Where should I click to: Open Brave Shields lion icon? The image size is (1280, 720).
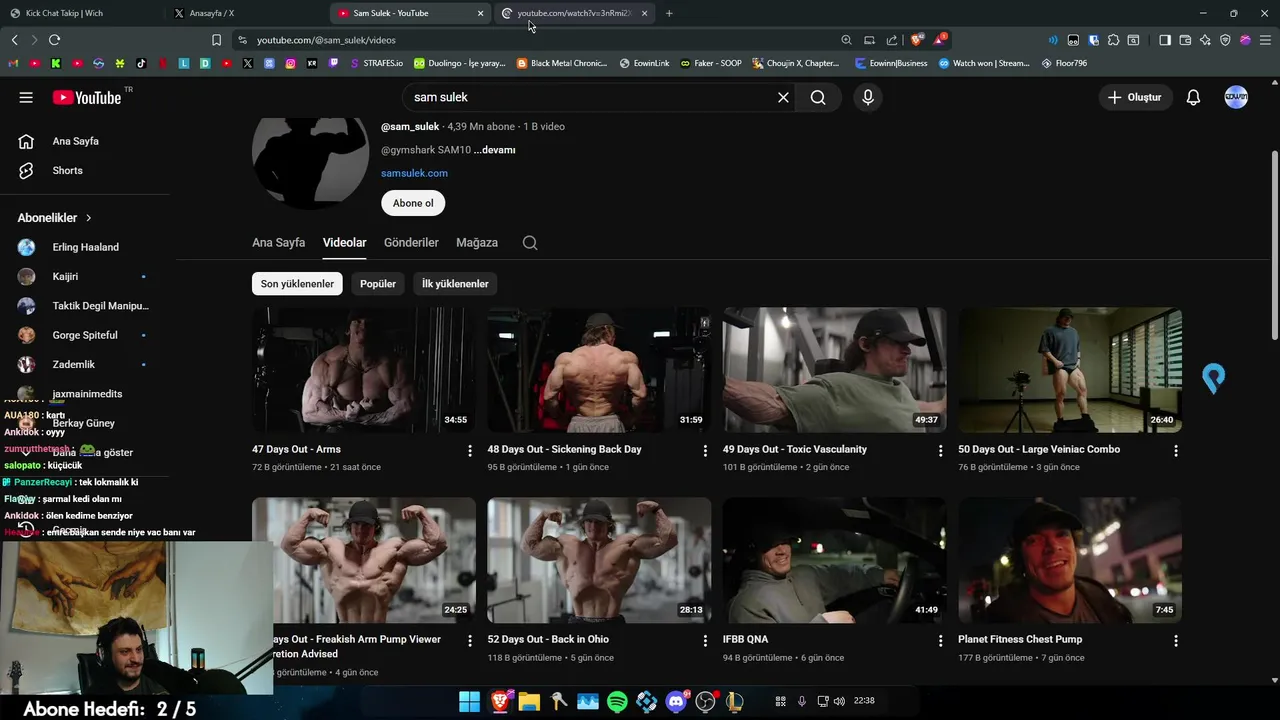(x=916, y=40)
